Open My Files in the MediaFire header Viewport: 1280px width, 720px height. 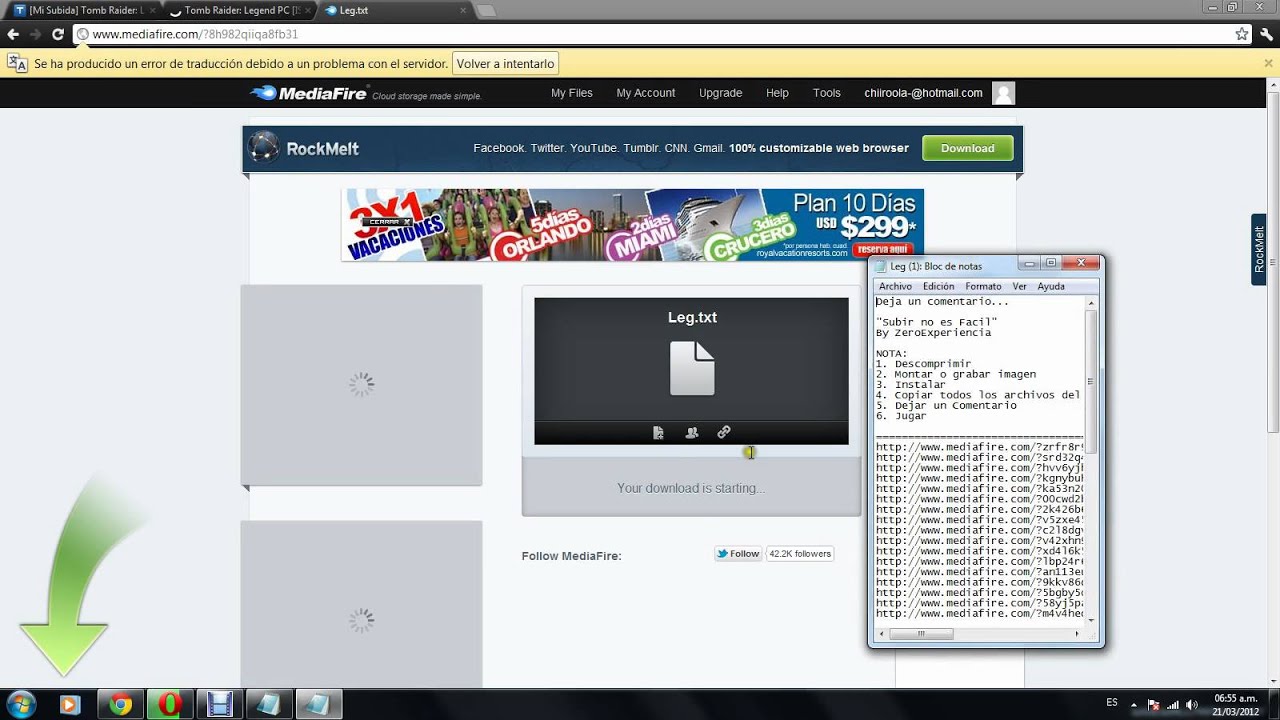tap(572, 93)
